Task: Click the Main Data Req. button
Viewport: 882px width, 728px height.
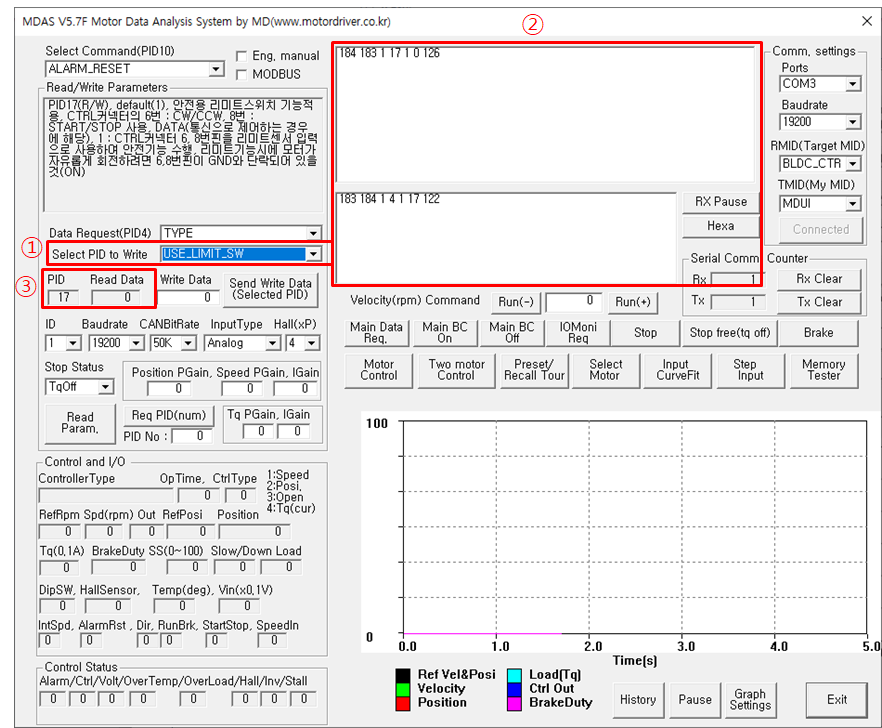Action: click(x=376, y=333)
